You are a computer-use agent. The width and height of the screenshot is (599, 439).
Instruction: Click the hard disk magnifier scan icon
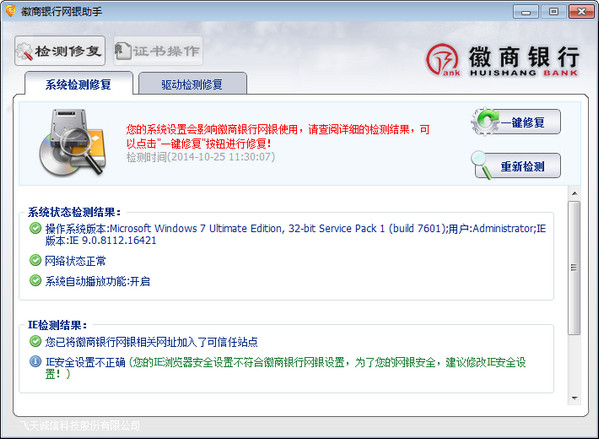point(73,142)
